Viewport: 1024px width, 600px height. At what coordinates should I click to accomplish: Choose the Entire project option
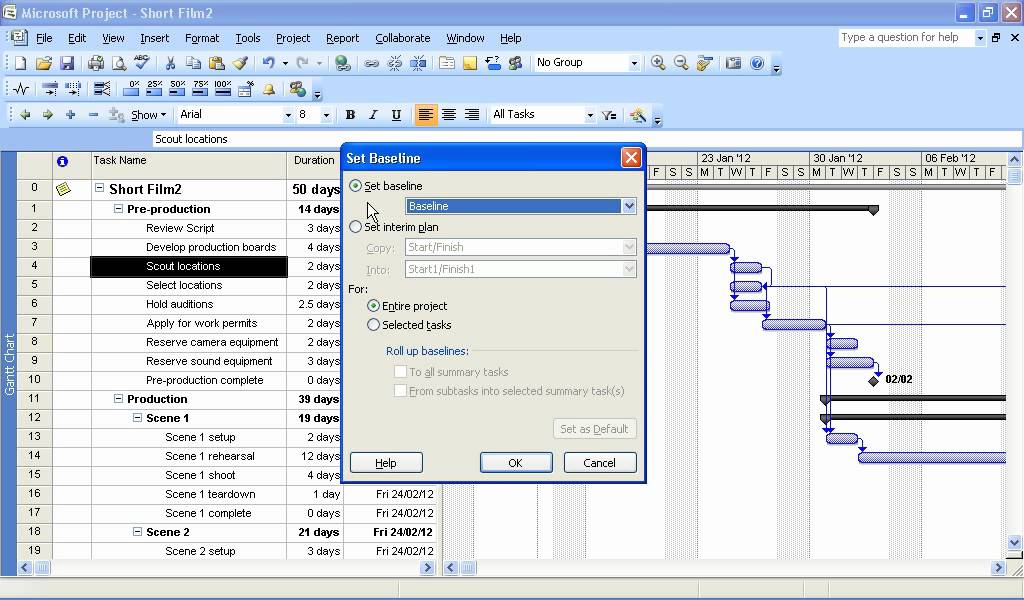coord(373,306)
